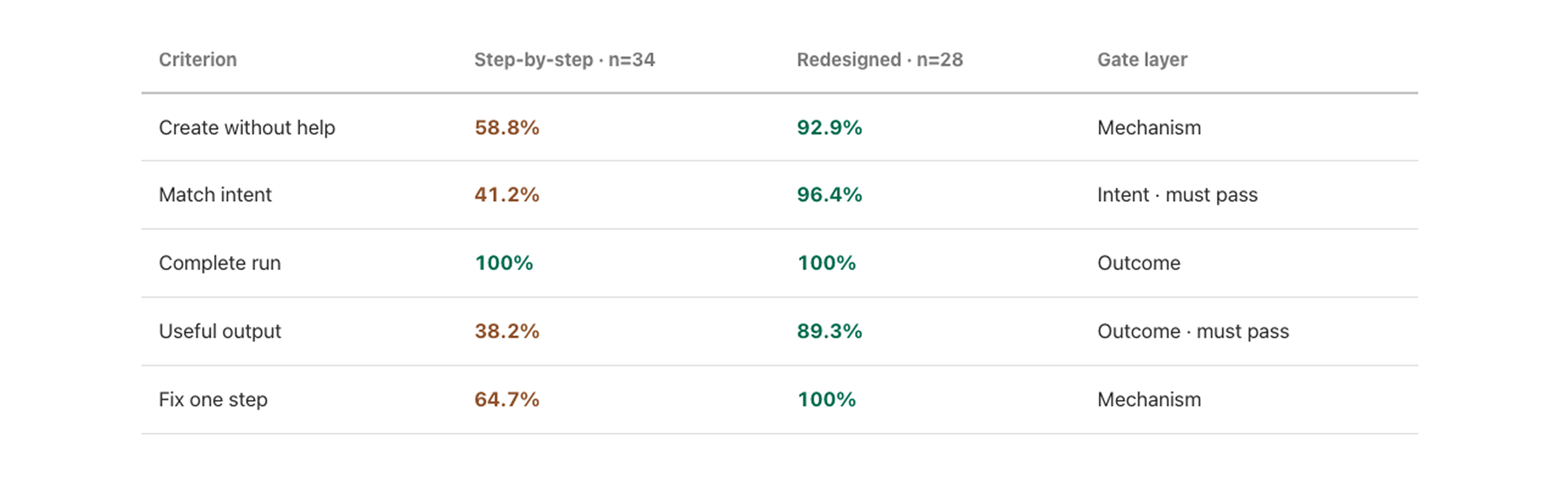Click the 96.4% redesigned value
This screenshot has width=1568, height=481.
(829, 195)
